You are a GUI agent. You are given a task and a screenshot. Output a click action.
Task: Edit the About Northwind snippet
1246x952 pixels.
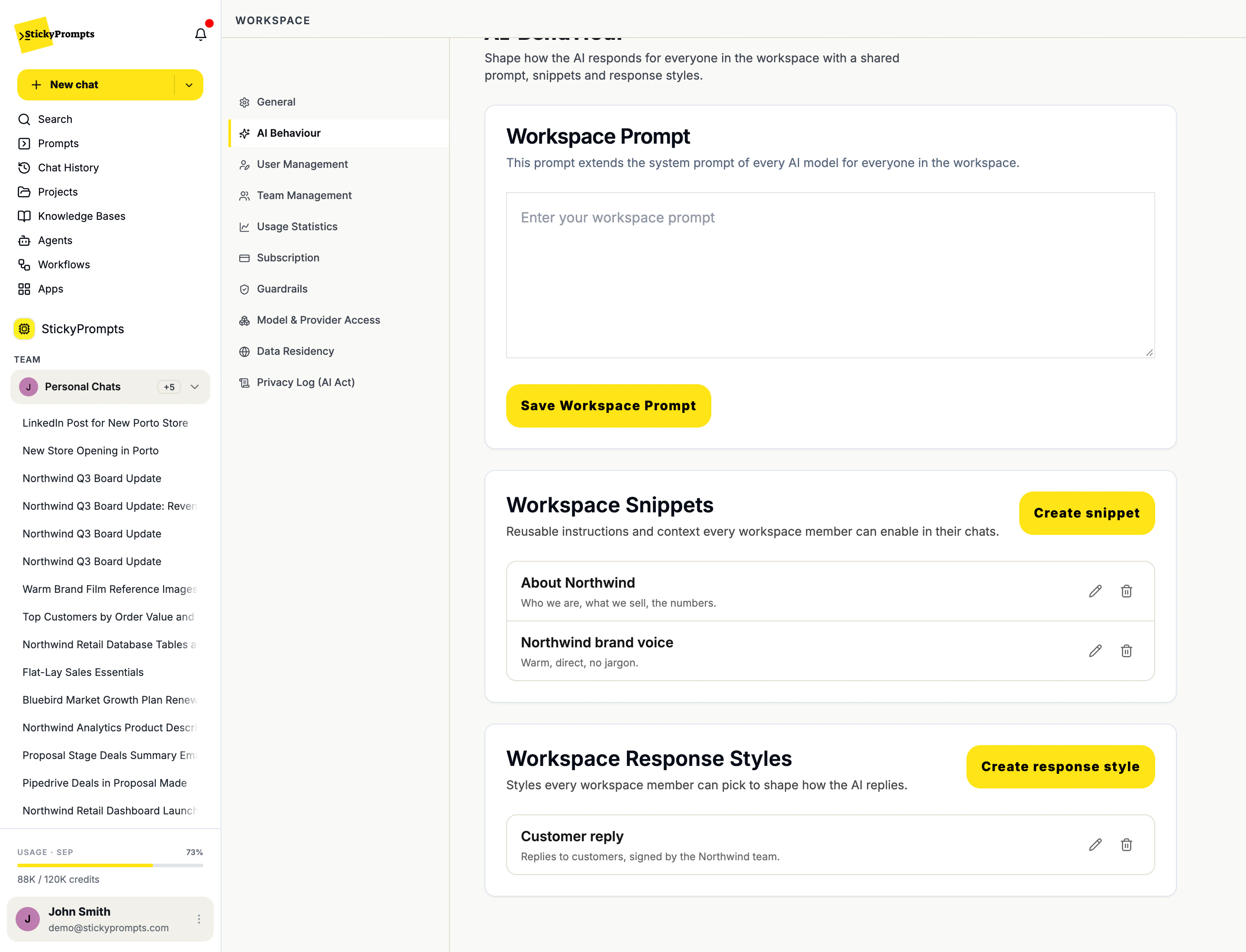coord(1095,591)
